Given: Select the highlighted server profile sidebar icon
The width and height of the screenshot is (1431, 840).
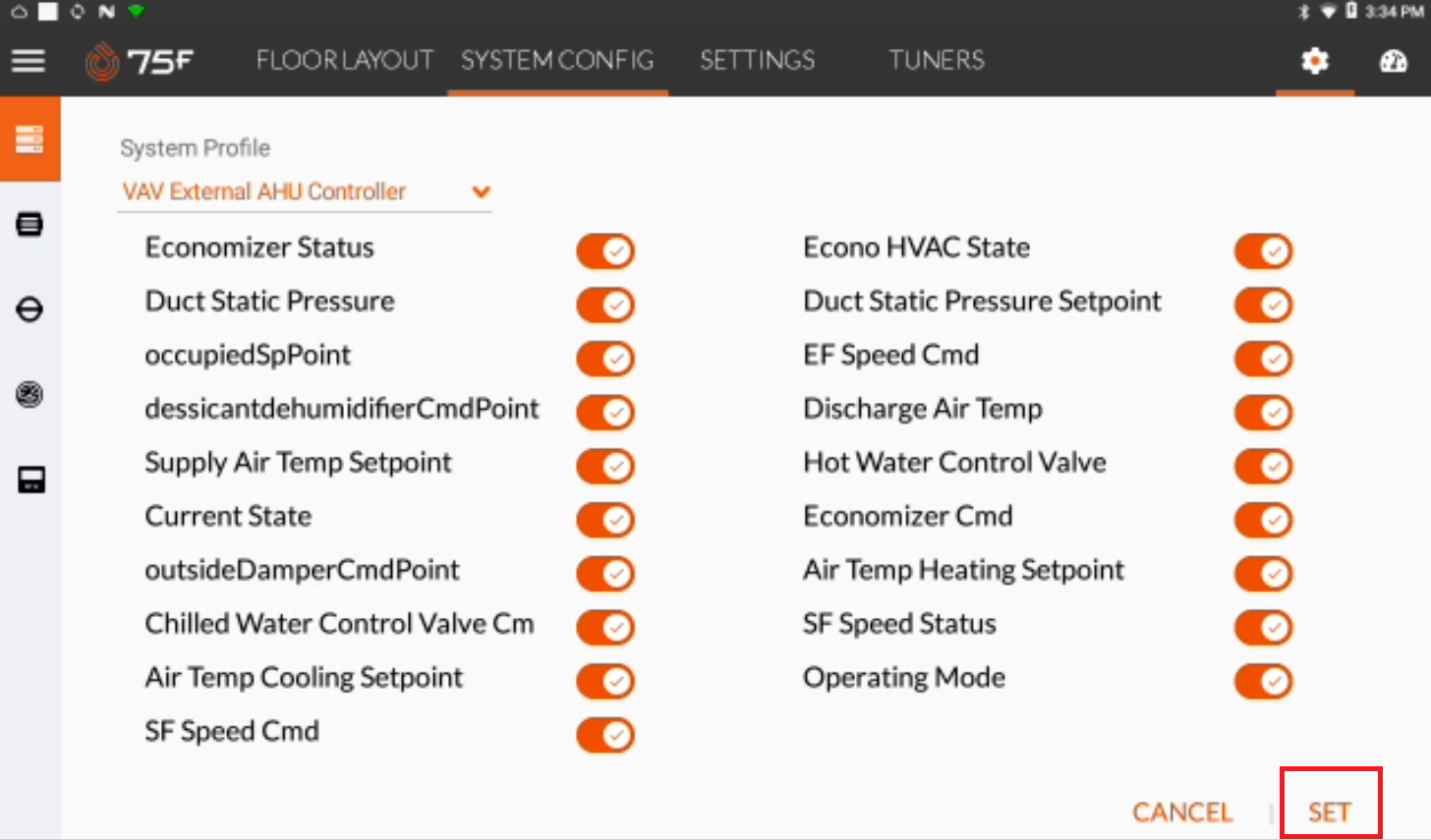Looking at the screenshot, I should pos(30,139).
